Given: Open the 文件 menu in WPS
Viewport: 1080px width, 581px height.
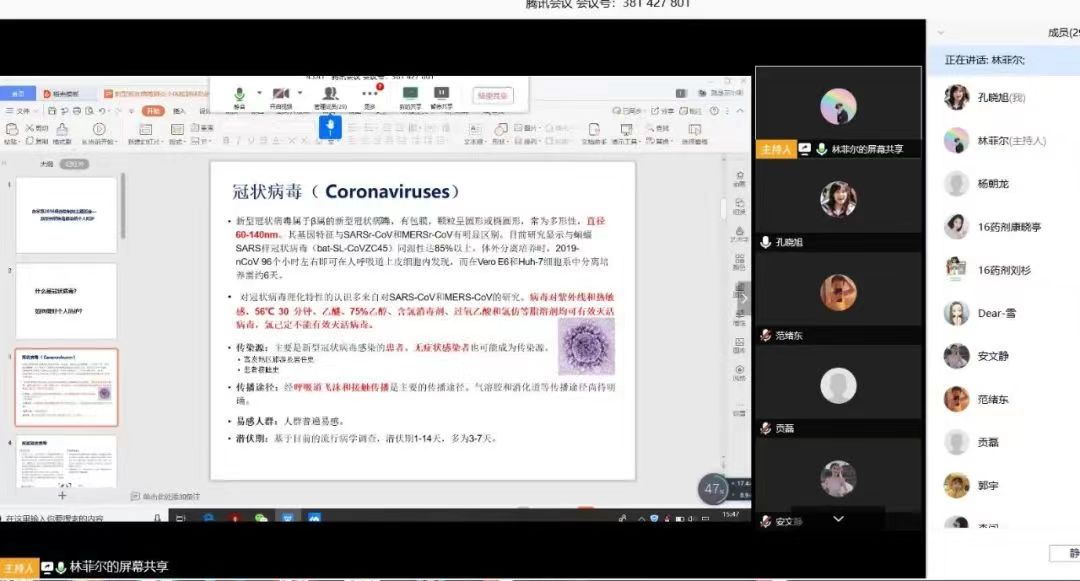Looking at the screenshot, I should [x=19, y=111].
